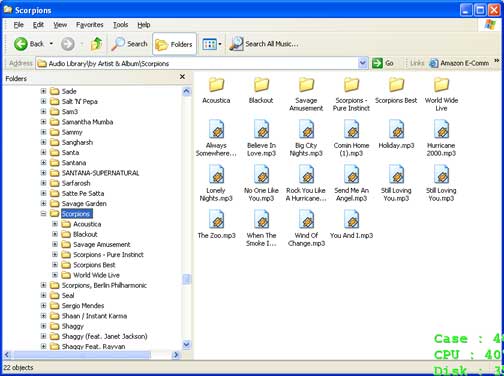Screen dimensions: 504x376
Task: Select Holiday.mp3 file
Action: tap(396, 134)
